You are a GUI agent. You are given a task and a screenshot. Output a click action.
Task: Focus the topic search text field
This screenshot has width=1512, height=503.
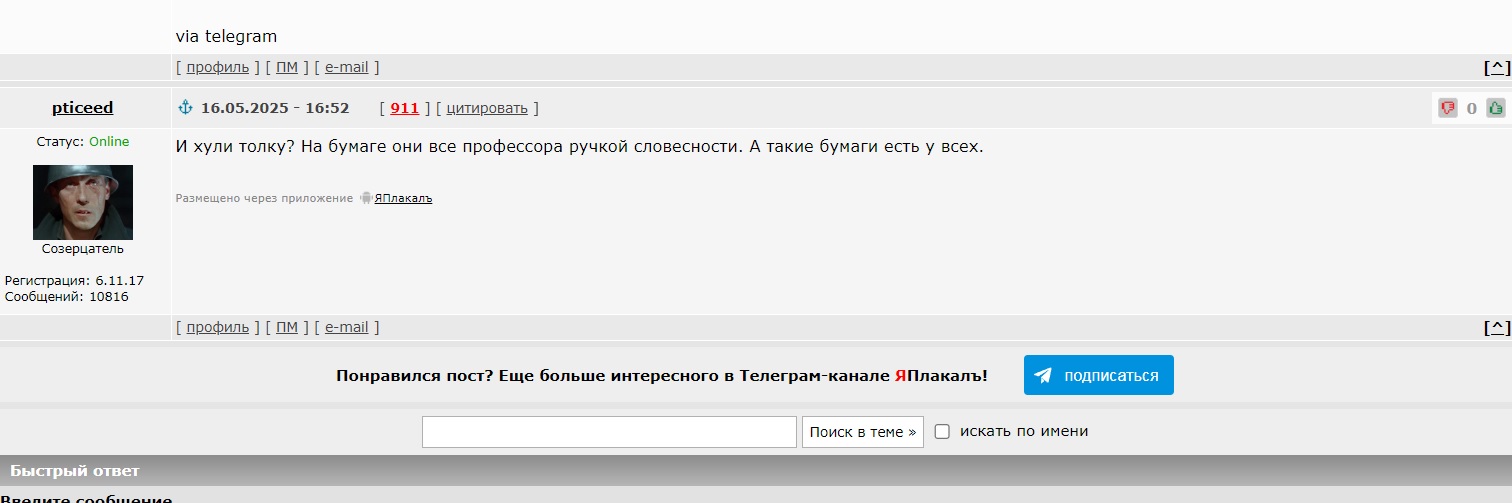[x=609, y=432]
